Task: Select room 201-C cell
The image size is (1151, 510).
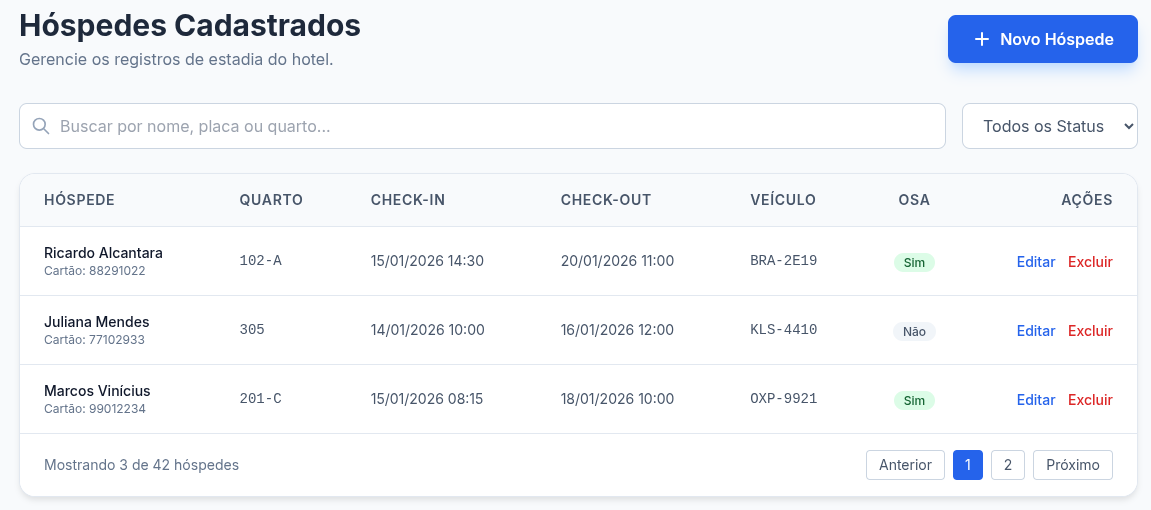Action: pos(260,399)
